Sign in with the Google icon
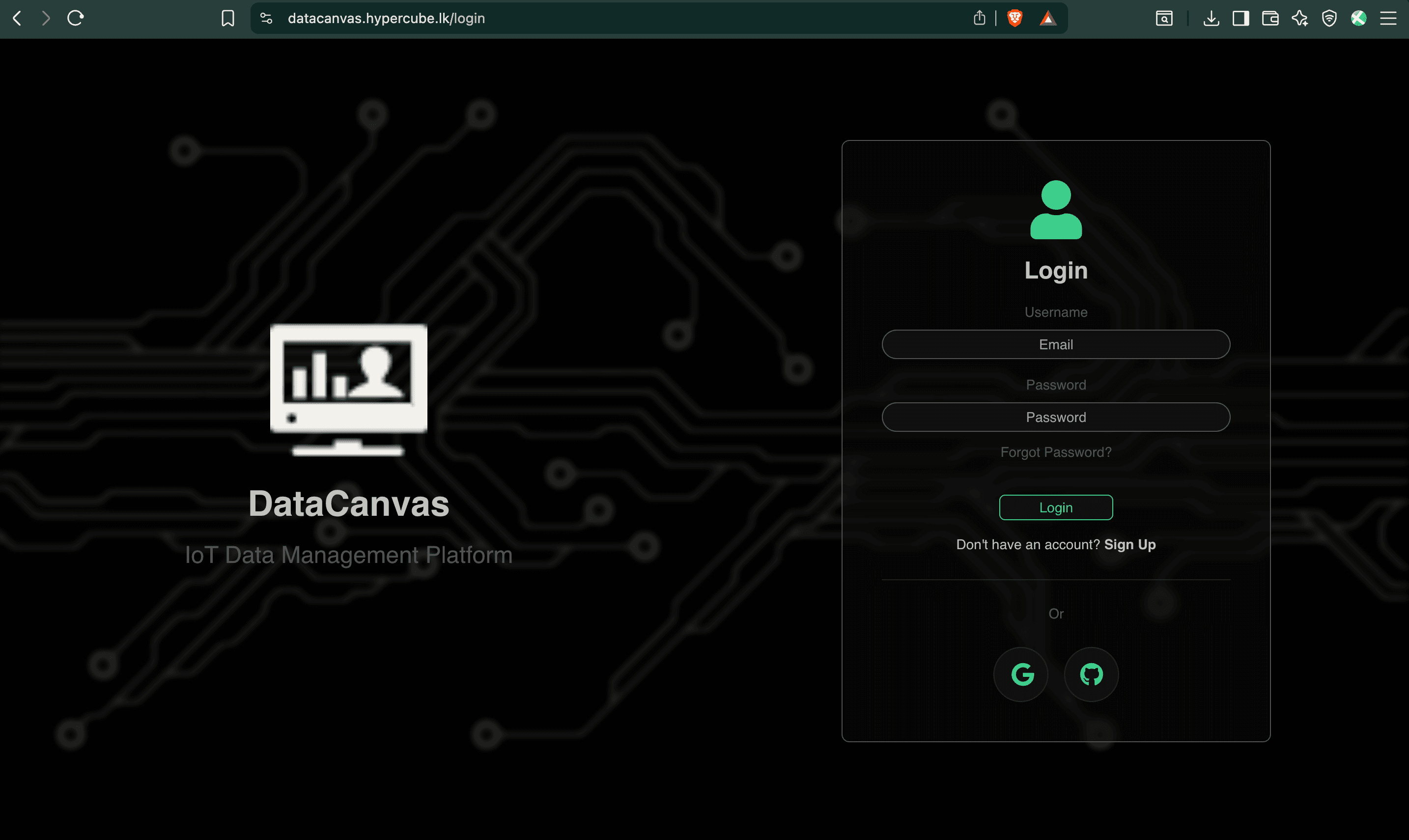The height and width of the screenshot is (840, 1409). pyautogui.click(x=1021, y=674)
